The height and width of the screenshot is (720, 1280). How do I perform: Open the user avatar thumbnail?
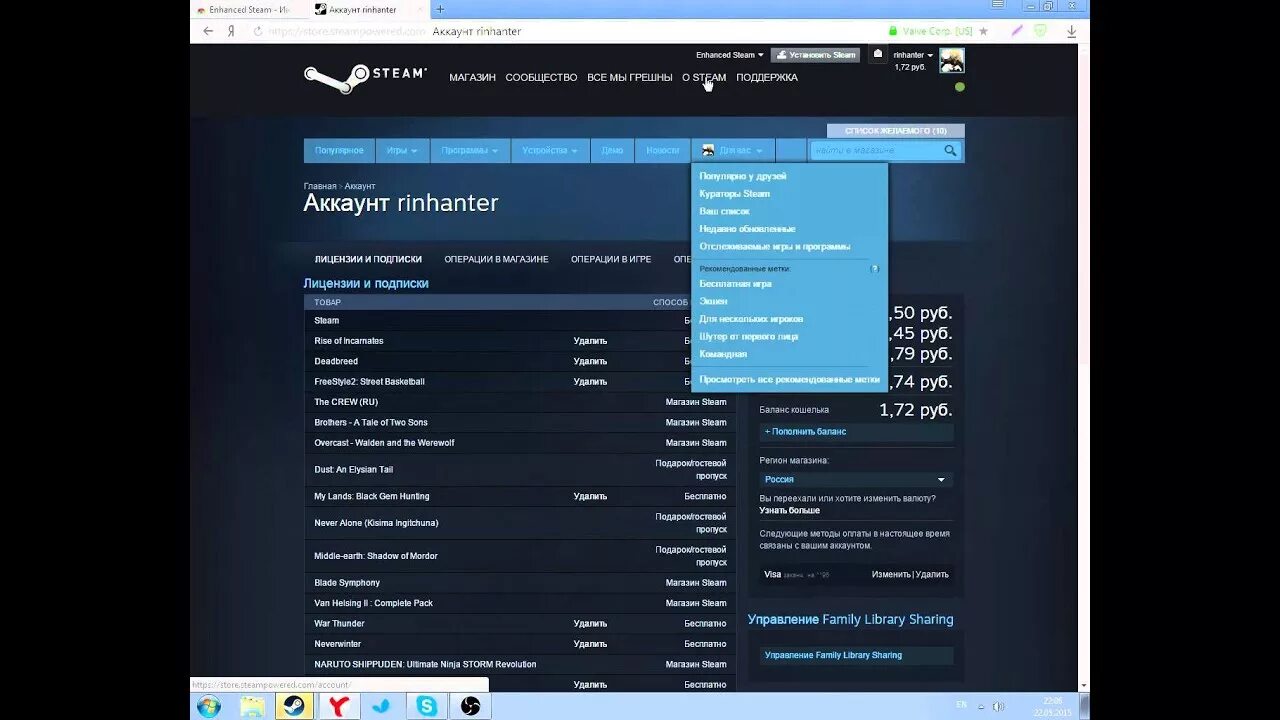(x=951, y=60)
